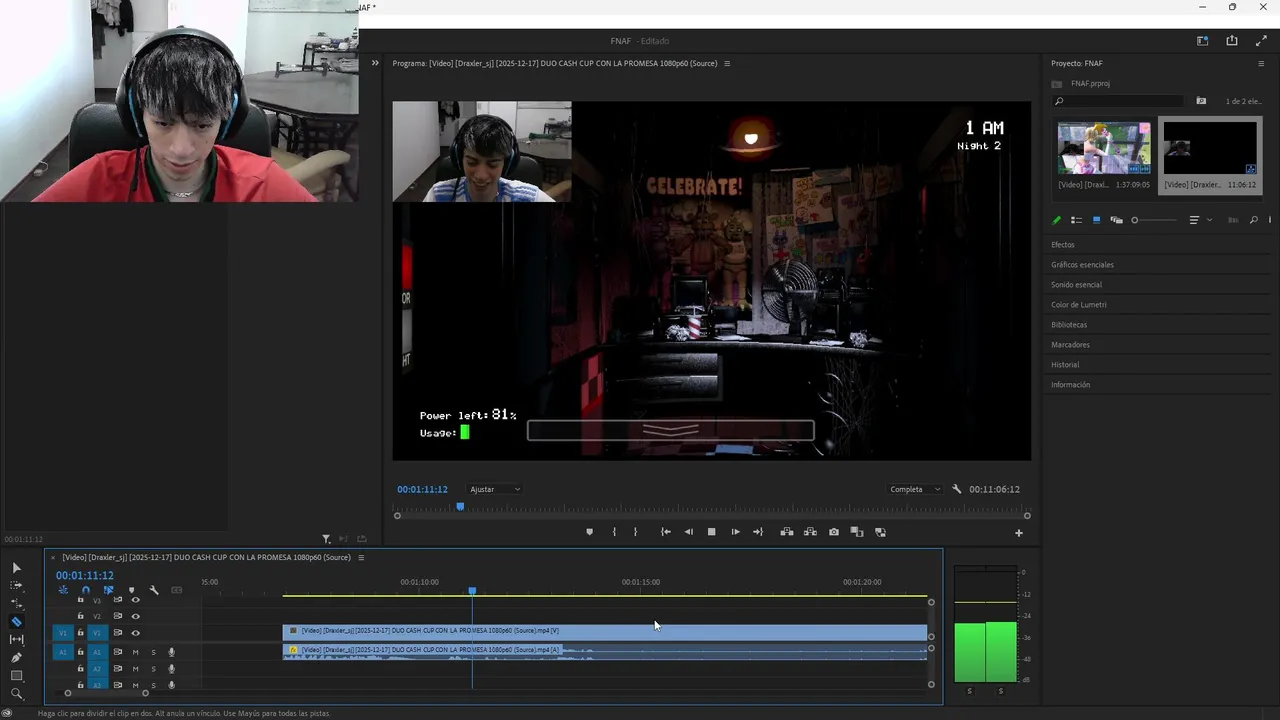The width and height of the screenshot is (1280, 720).
Task: Select the Track Select Forward tool
Action: tap(16, 586)
